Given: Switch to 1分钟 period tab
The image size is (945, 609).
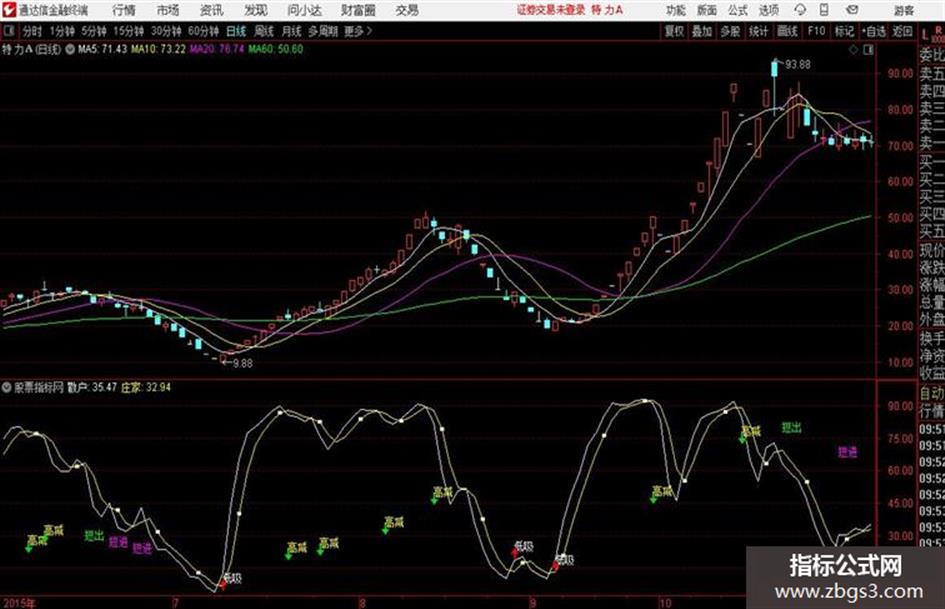Looking at the screenshot, I should (62, 31).
